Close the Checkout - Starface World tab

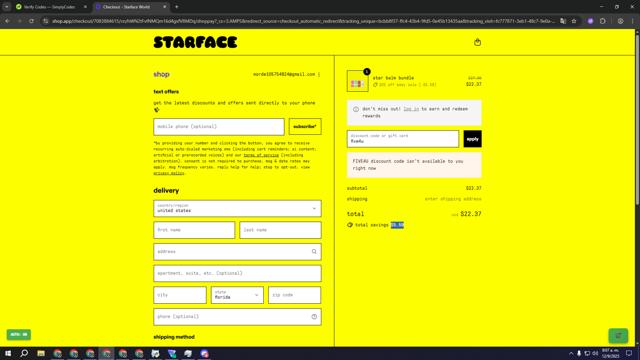click(x=164, y=7)
